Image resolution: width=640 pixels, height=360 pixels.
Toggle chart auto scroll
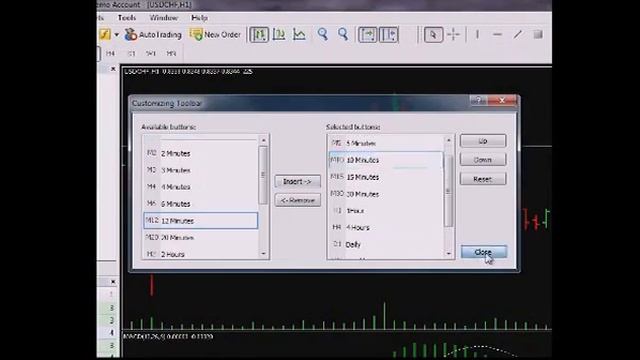pos(367,35)
